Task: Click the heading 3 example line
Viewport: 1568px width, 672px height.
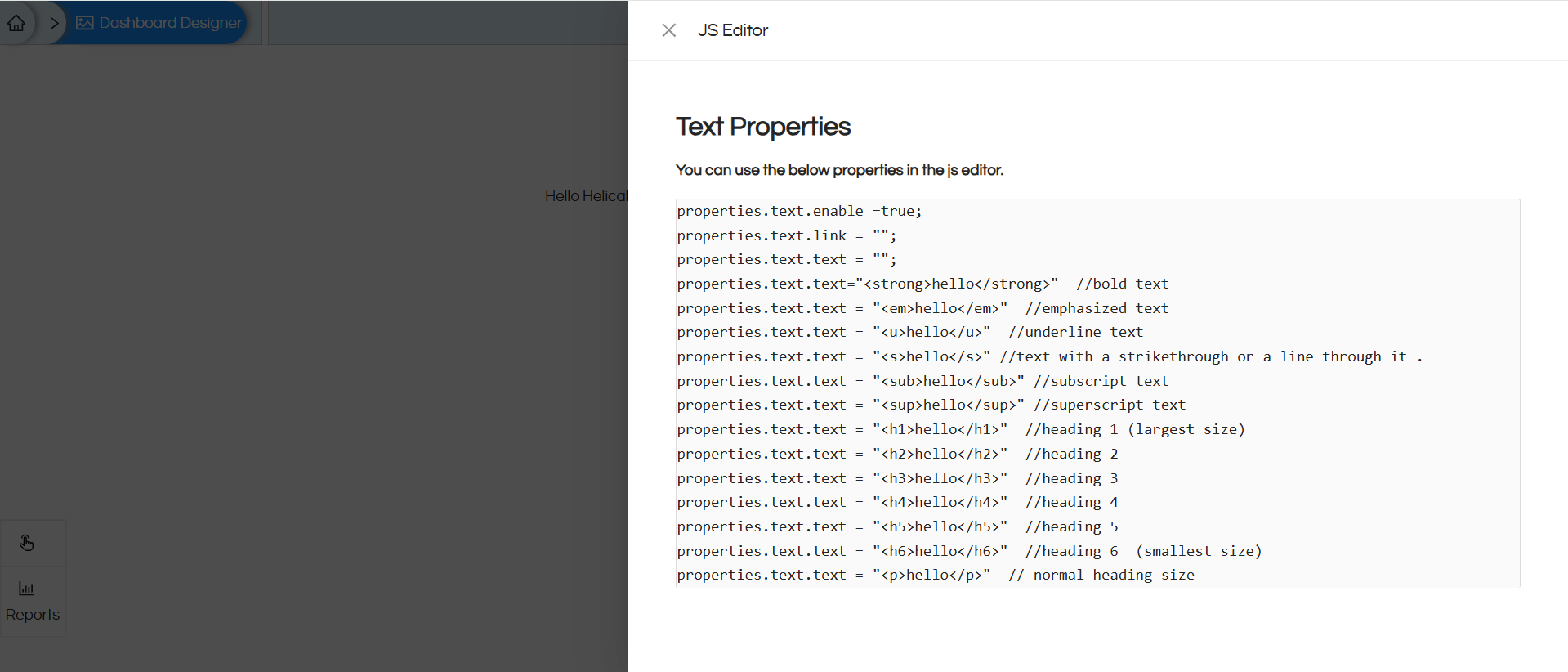Action: point(897,478)
